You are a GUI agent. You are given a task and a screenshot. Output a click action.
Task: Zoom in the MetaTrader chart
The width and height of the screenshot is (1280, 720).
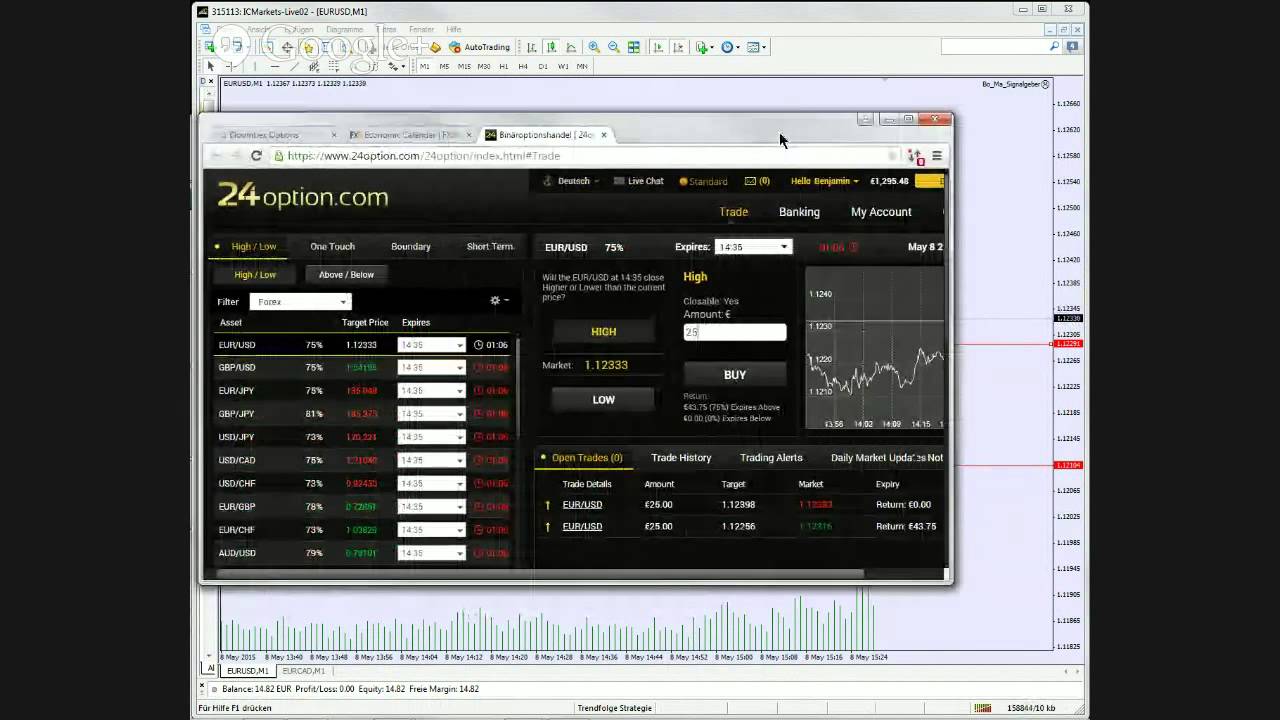click(x=594, y=47)
